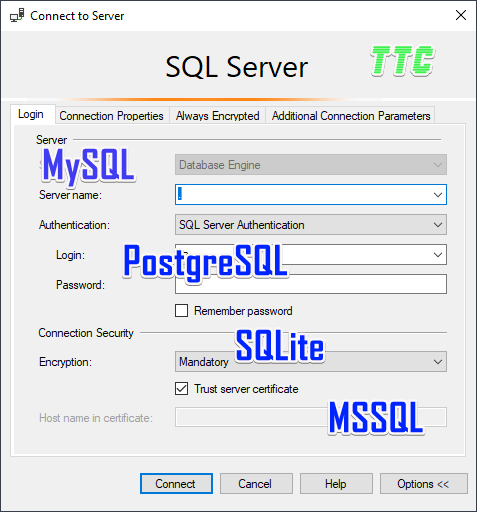Close the Connect to Server dialog
This screenshot has height=512, width=477.
461,15
